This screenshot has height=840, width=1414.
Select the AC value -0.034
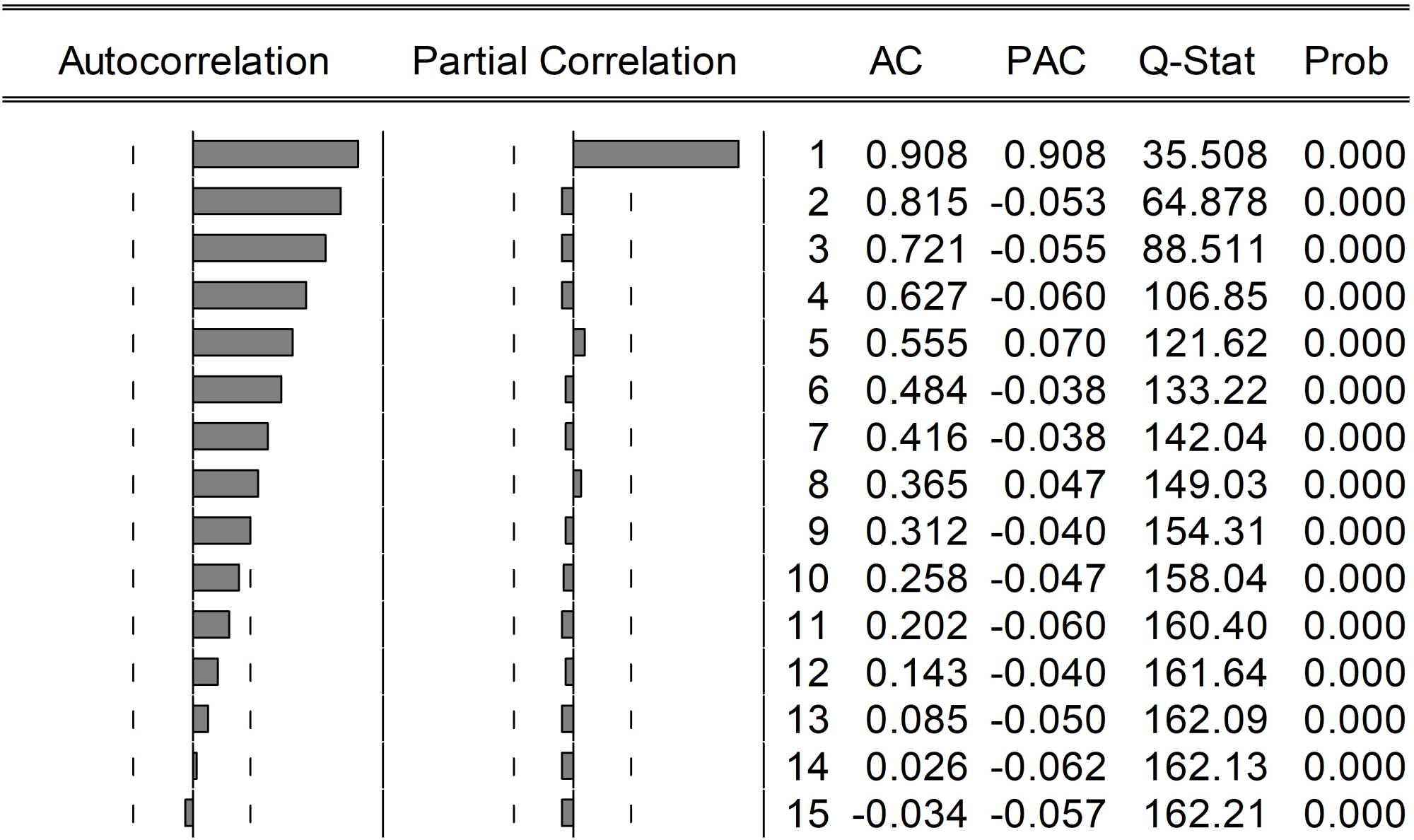pos(909,814)
